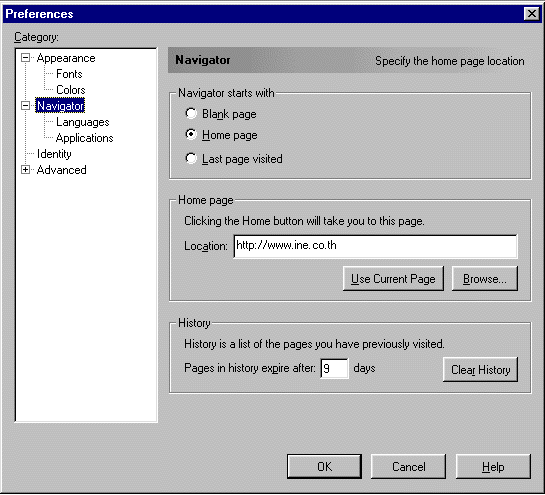Collapse the Navigator tree node
The image size is (545, 495).
pyautogui.click(x=25, y=105)
